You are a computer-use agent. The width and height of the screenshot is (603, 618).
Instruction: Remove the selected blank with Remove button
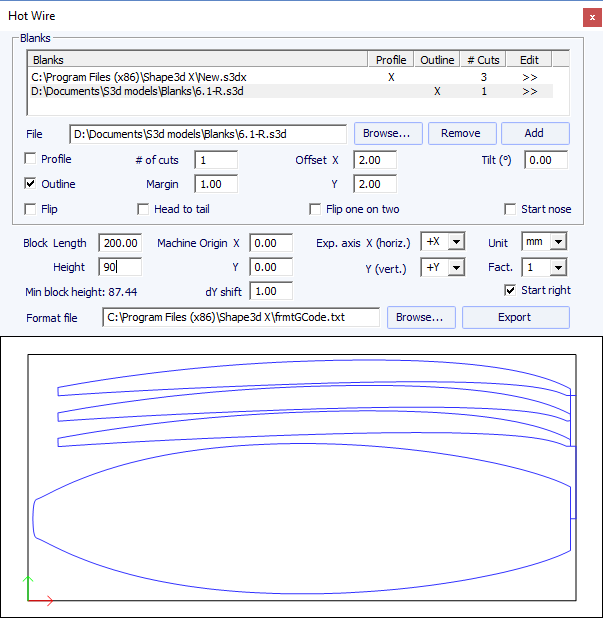[x=461, y=134]
